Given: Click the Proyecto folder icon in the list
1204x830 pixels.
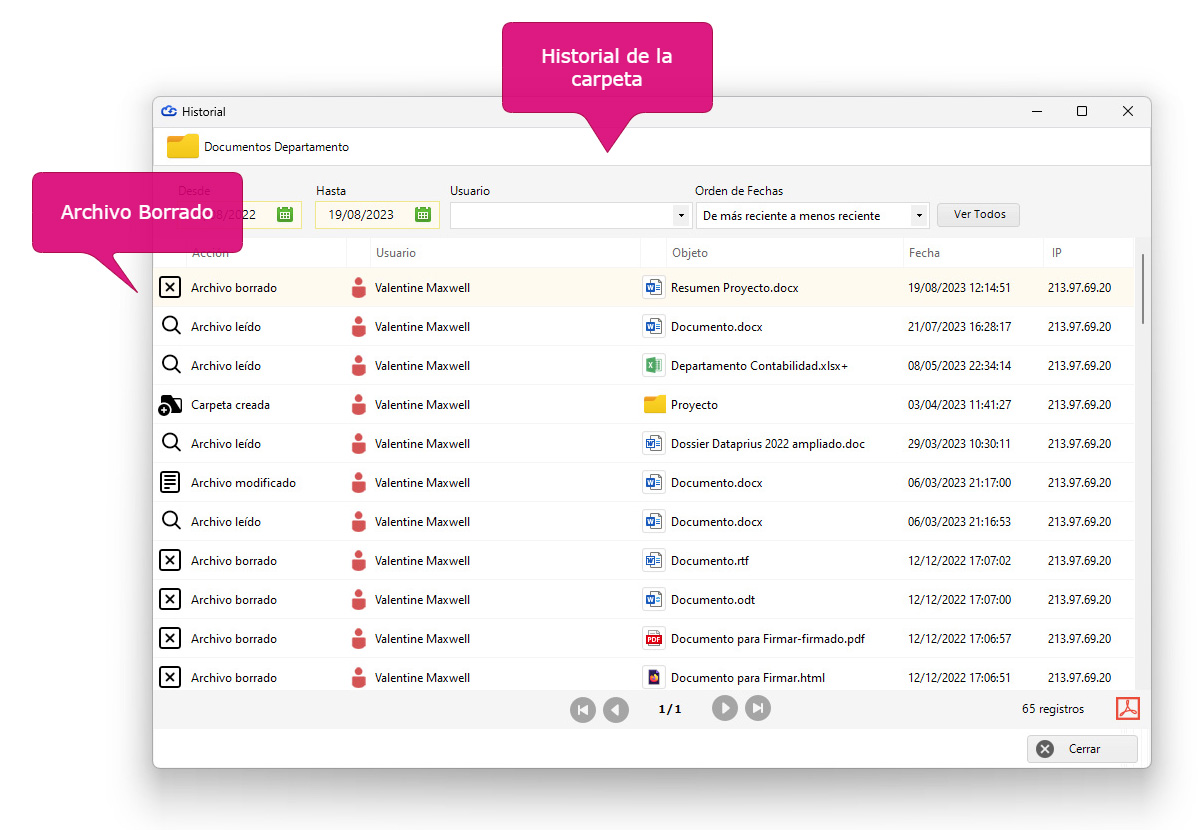Looking at the screenshot, I should click(x=654, y=405).
